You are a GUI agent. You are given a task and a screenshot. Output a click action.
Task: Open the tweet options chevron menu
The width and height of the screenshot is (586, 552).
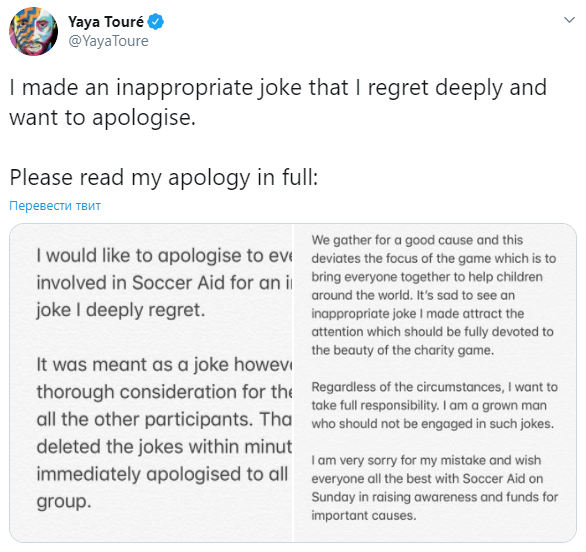(x=569, y=19)
